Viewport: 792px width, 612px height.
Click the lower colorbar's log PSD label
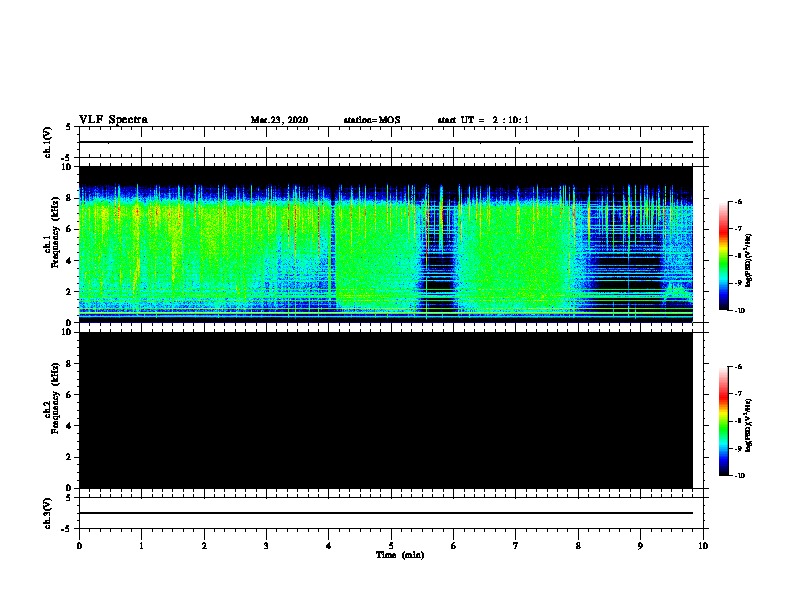748,425
